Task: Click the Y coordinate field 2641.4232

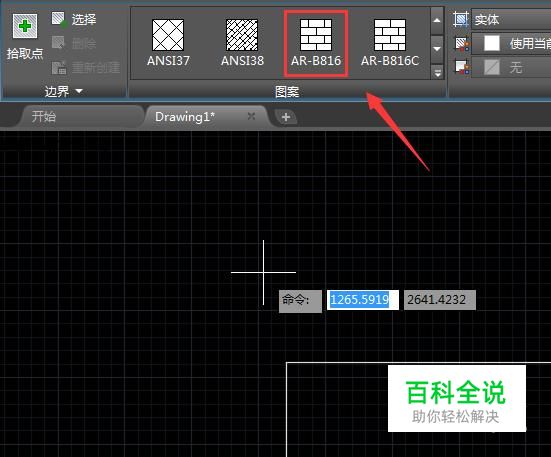Action: coord(440,300)
